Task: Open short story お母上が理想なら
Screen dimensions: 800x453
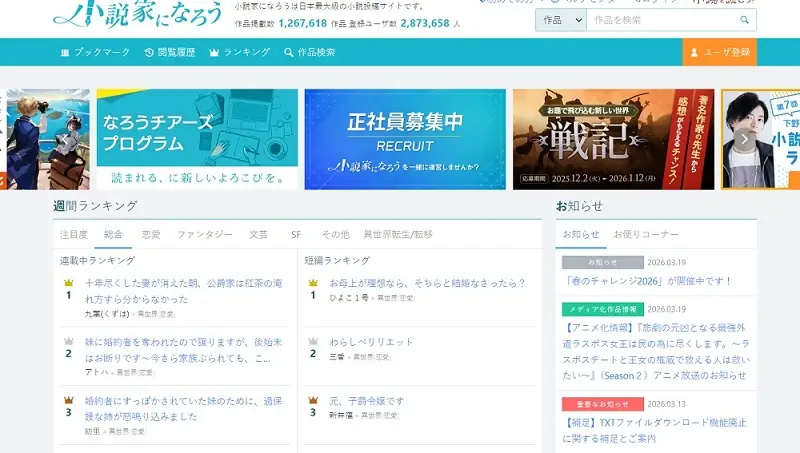Action: (427, 283)
